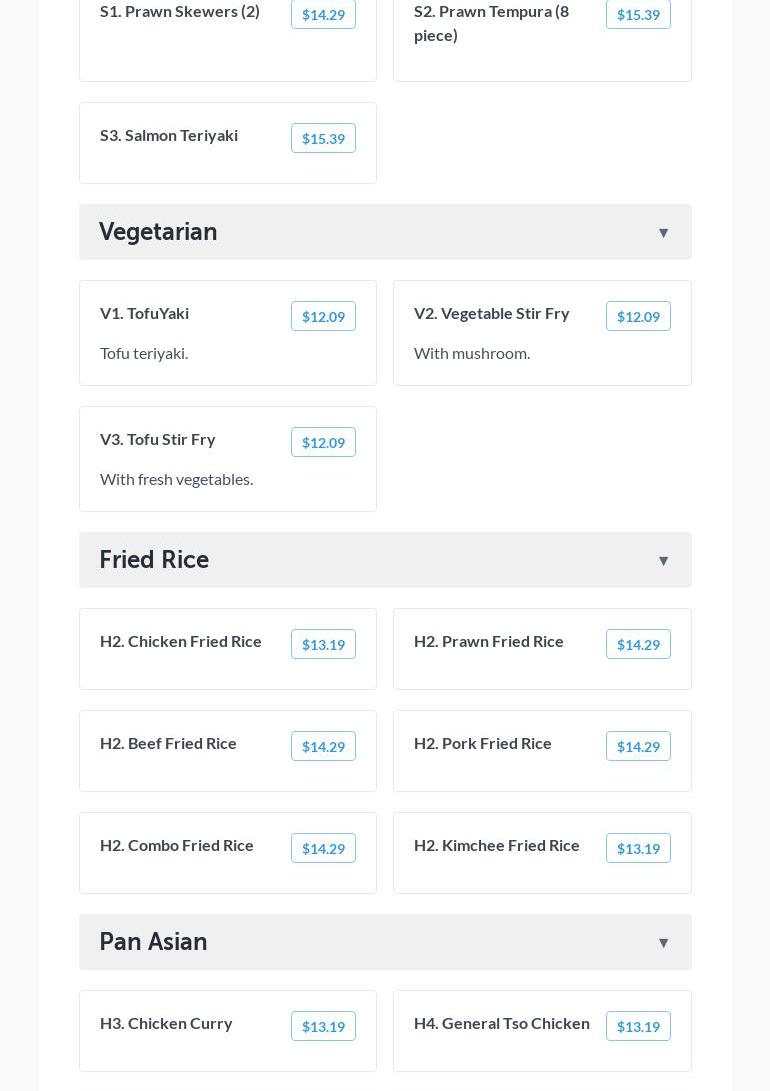Collapse the Vegetarian section arrow

pos(663,233)
